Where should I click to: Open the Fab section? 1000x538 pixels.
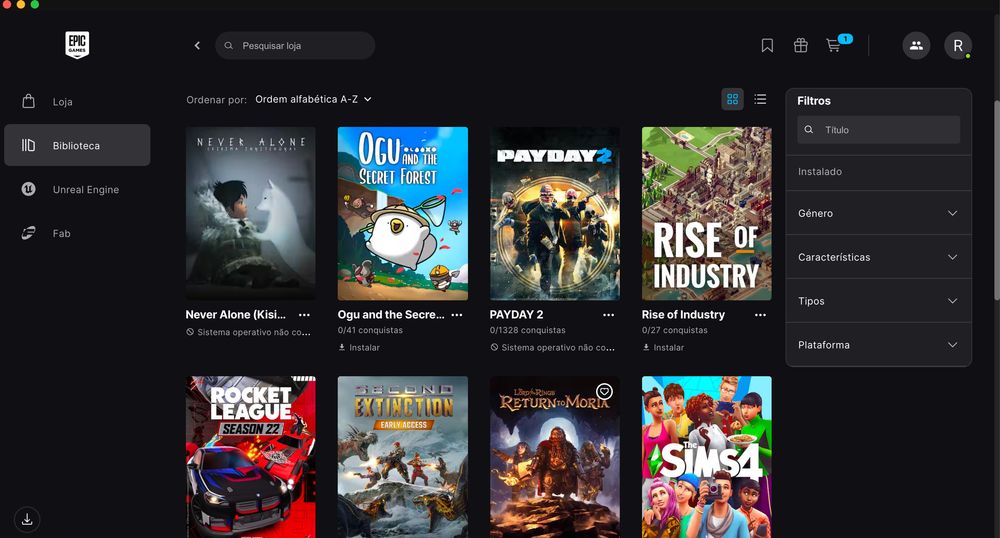[77, 233]
